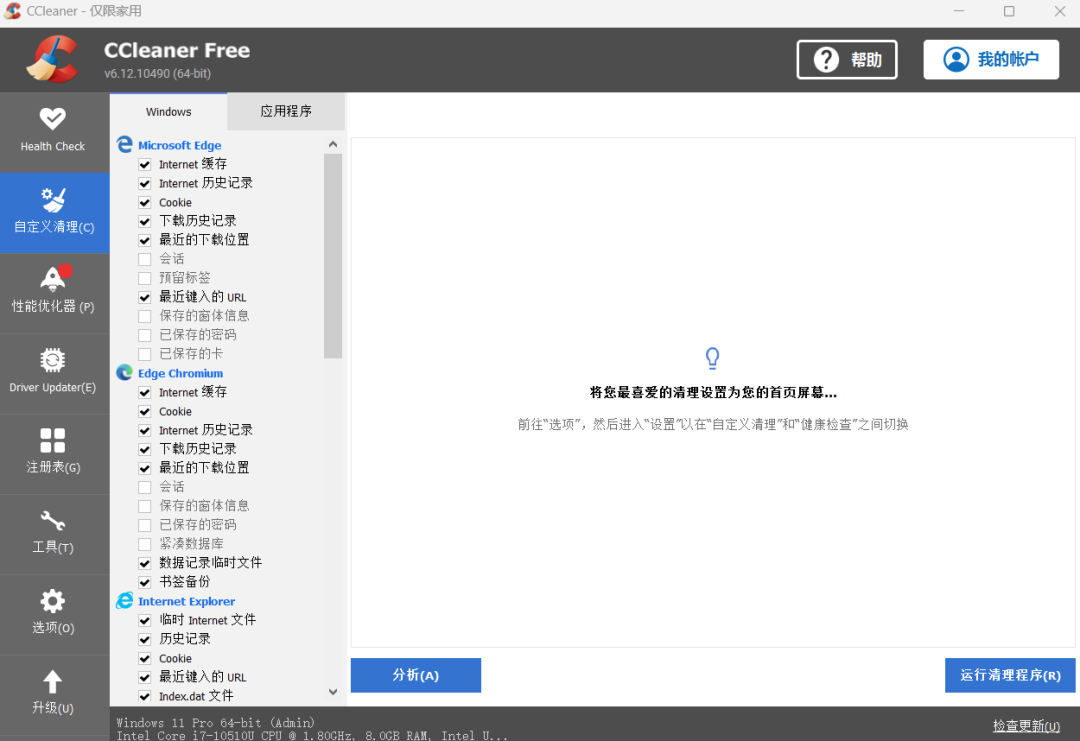Maximize the CCleaner window
The width and height of the screenshot is (1080, 741).
pyautogui.click(x=1009, y=11)
